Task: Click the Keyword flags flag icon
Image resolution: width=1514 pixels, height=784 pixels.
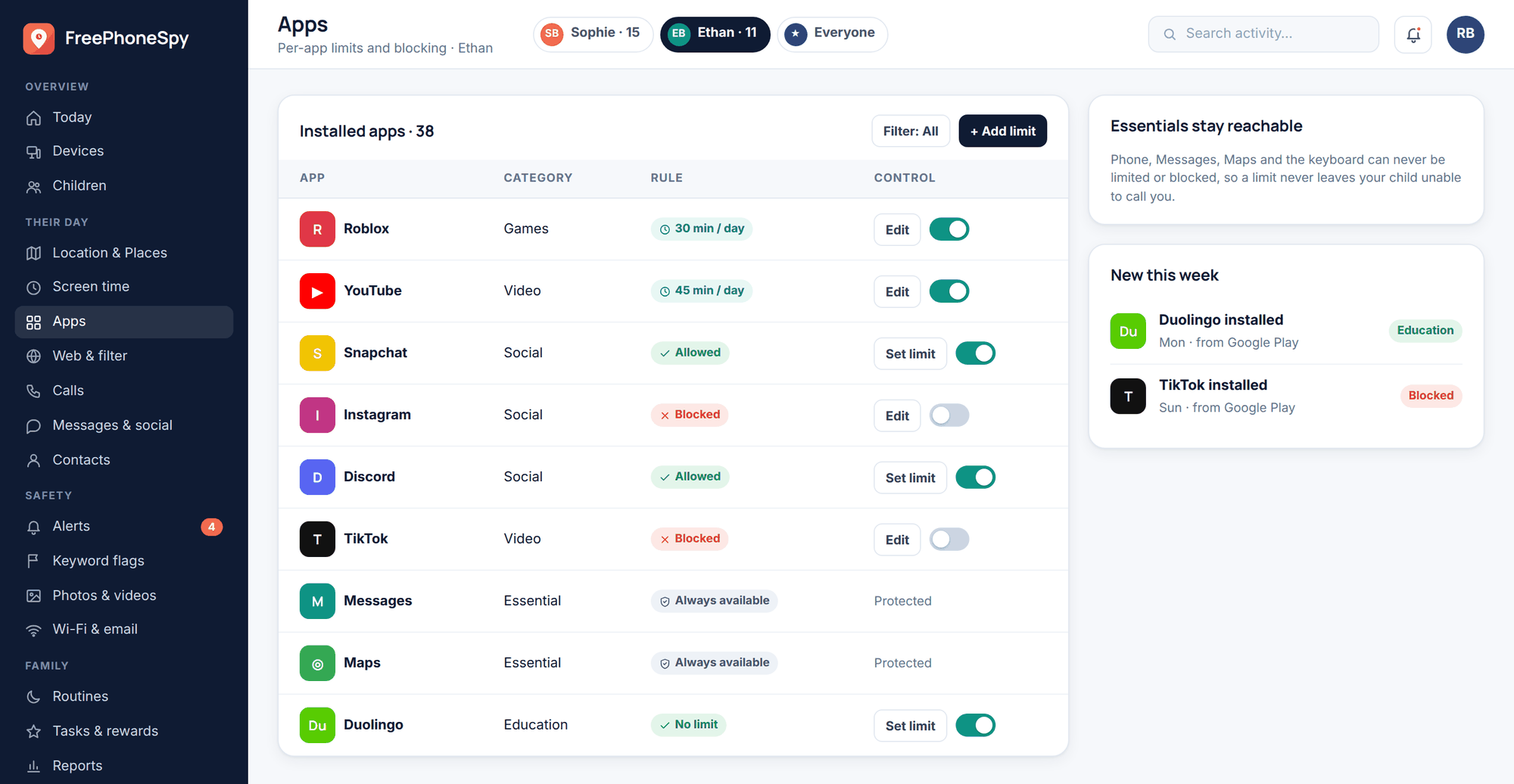Action: pyautogui.click(x=33, y=562)
